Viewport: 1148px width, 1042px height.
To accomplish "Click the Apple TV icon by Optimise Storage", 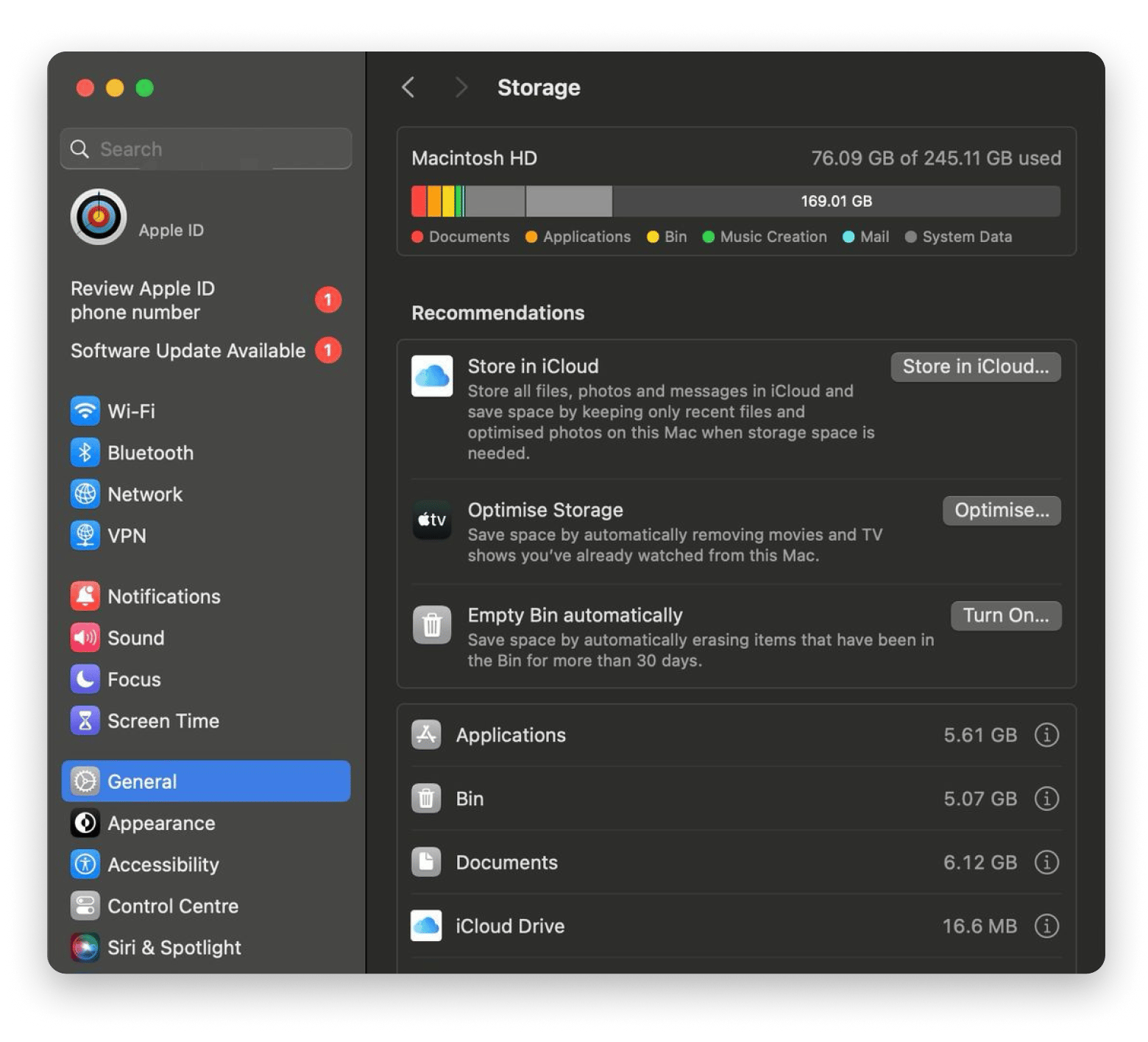I will pyautogui.click(x=432, y=520).
